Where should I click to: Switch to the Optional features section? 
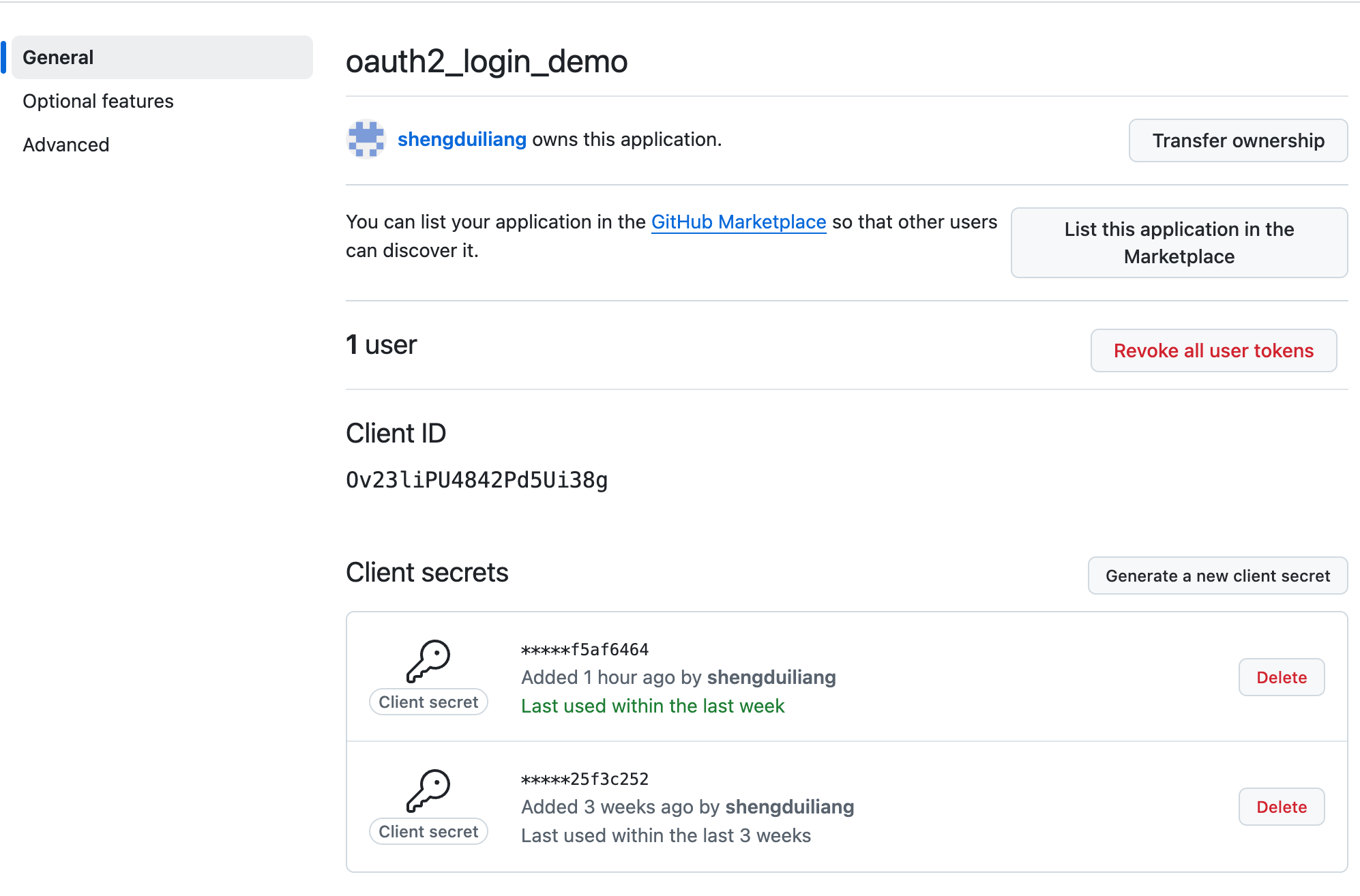point(98,100)
